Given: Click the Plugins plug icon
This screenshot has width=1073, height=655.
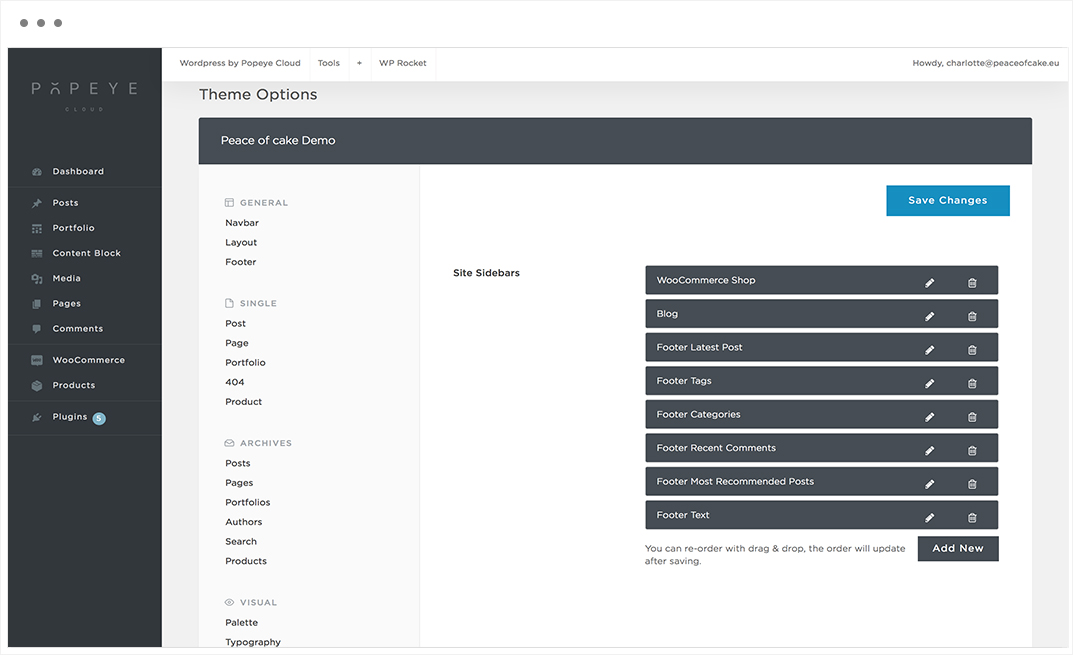Looking at the screenshot, I should pyautogui.click(x=37, y=418).
